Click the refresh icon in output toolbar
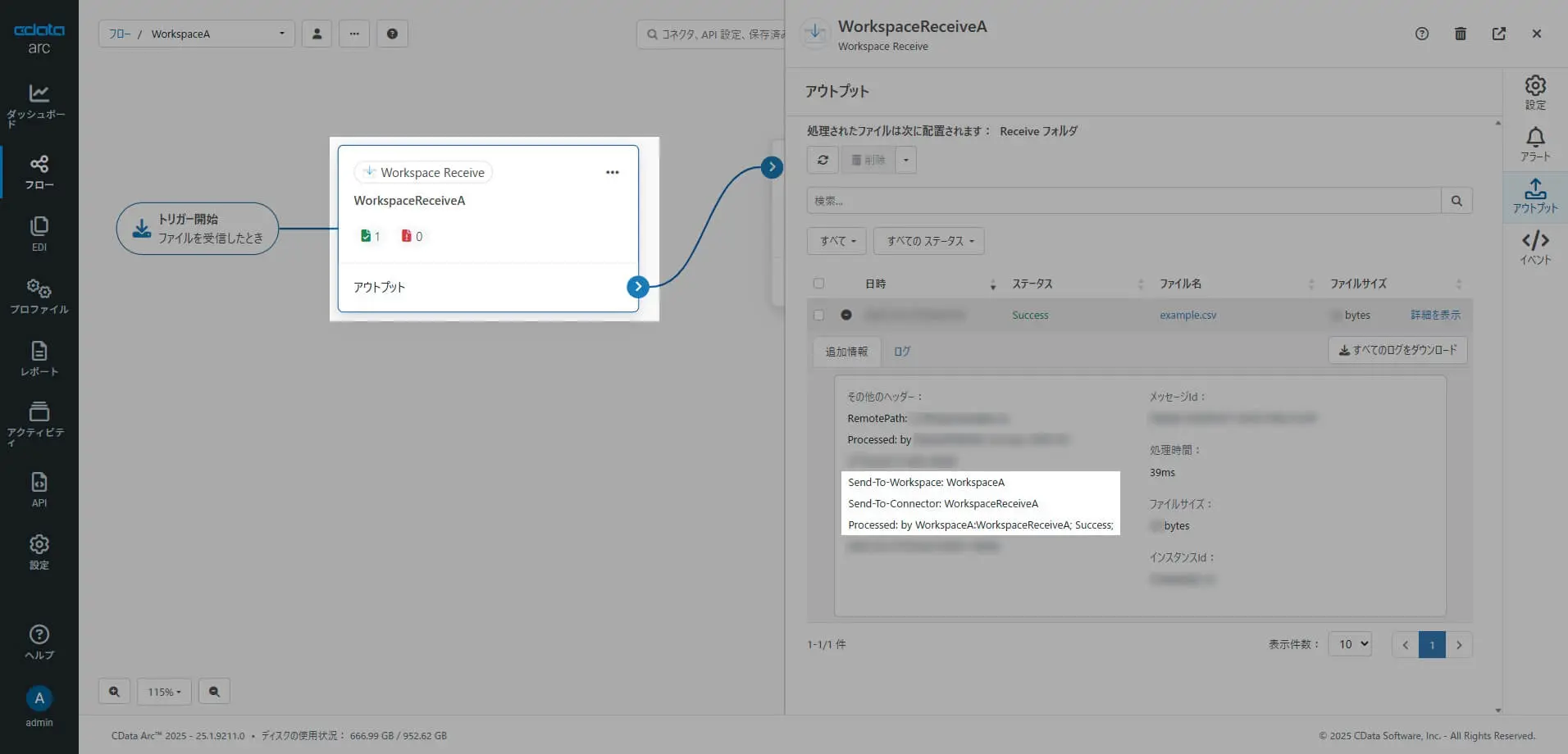The height and width of the screenshot is (754, 1568). tap(823, 160)
